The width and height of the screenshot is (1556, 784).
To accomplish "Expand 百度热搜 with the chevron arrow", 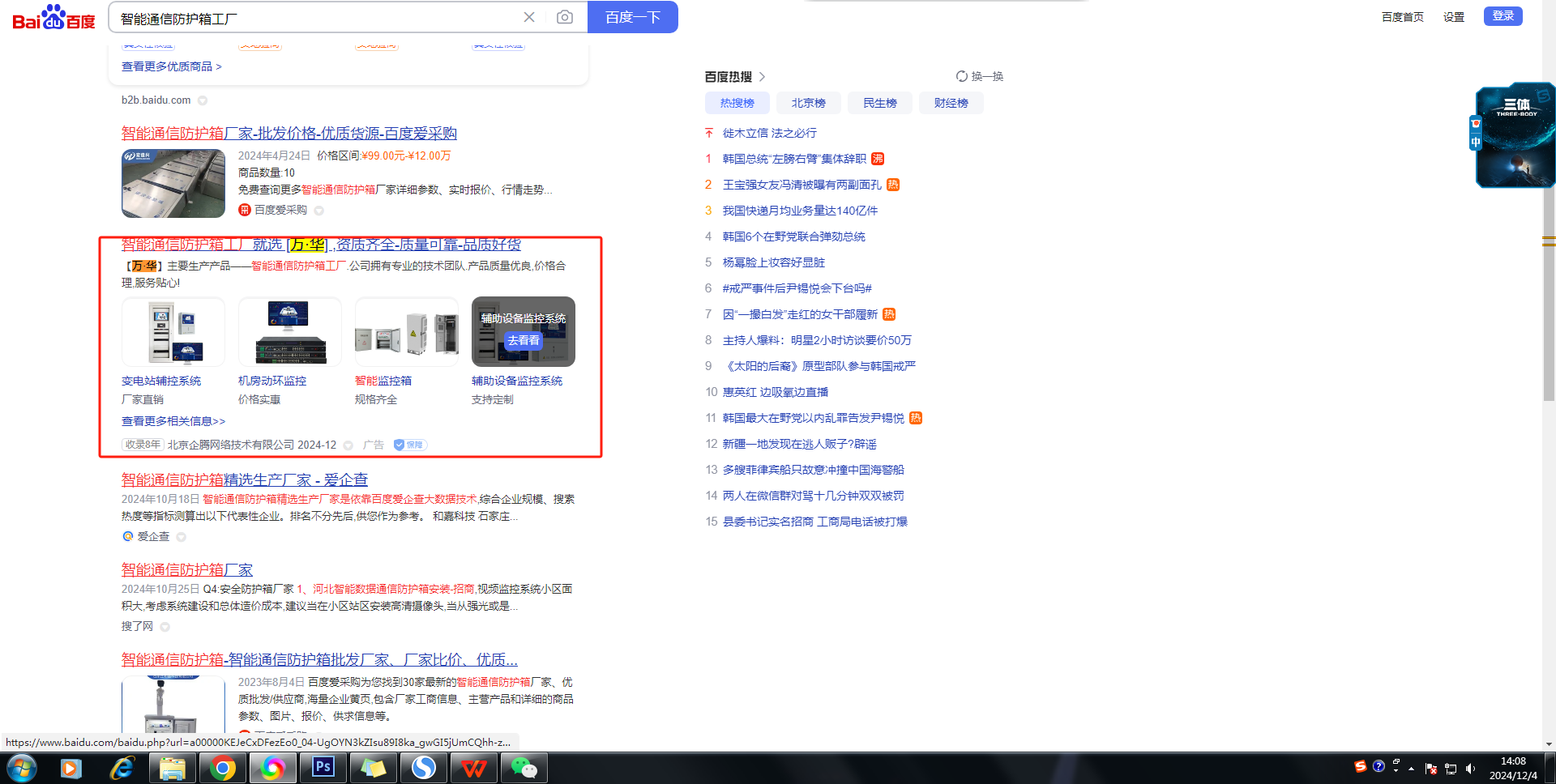I will click(x=762, y=77).
